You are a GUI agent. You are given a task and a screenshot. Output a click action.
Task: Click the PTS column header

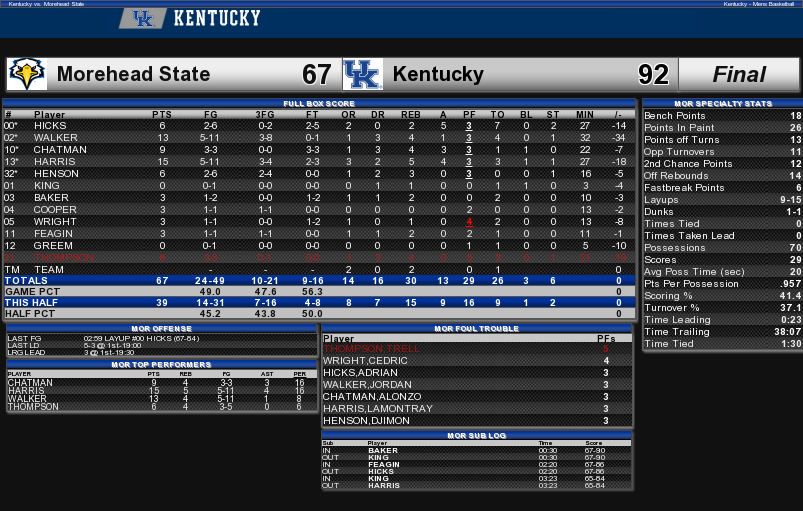162,115
